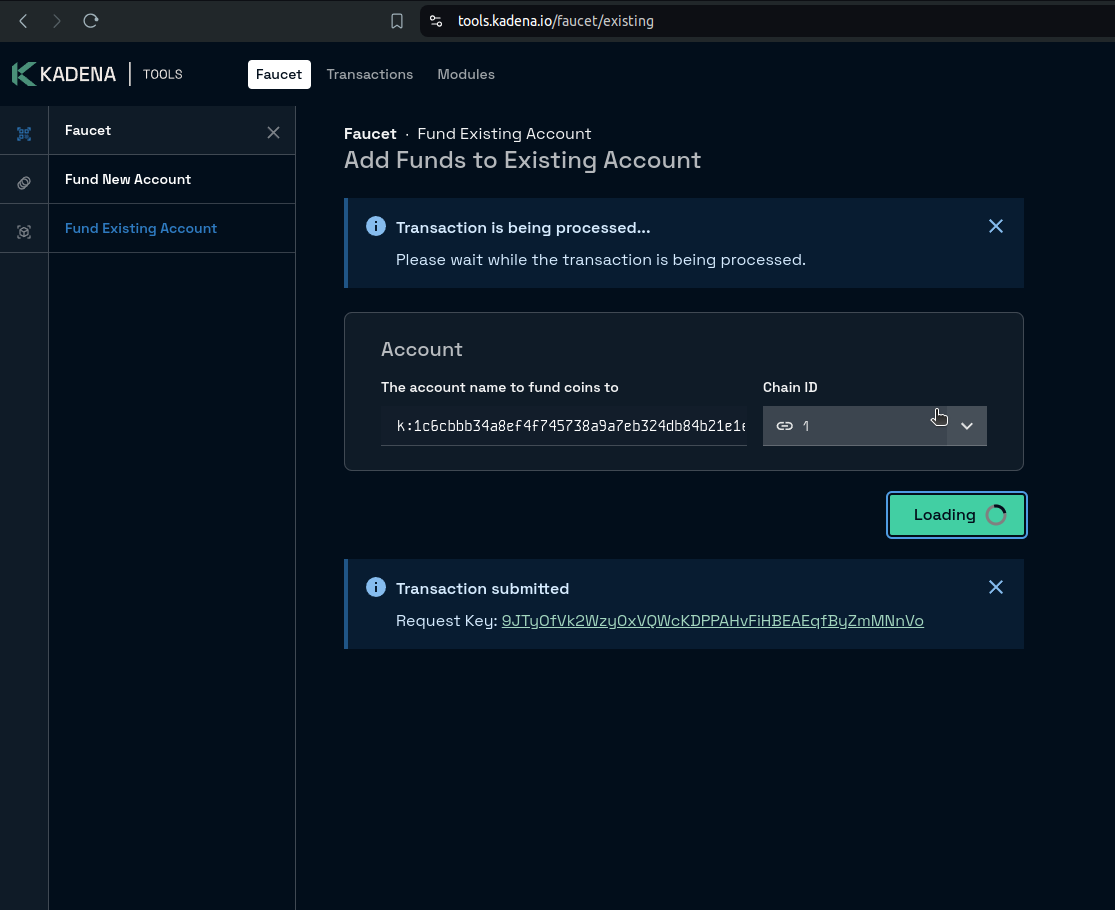Image resolution: width=1115 pixels, height=910 pixels.
Task: Open the Faucet tab in top navigation
Action: tap(279, 75)
